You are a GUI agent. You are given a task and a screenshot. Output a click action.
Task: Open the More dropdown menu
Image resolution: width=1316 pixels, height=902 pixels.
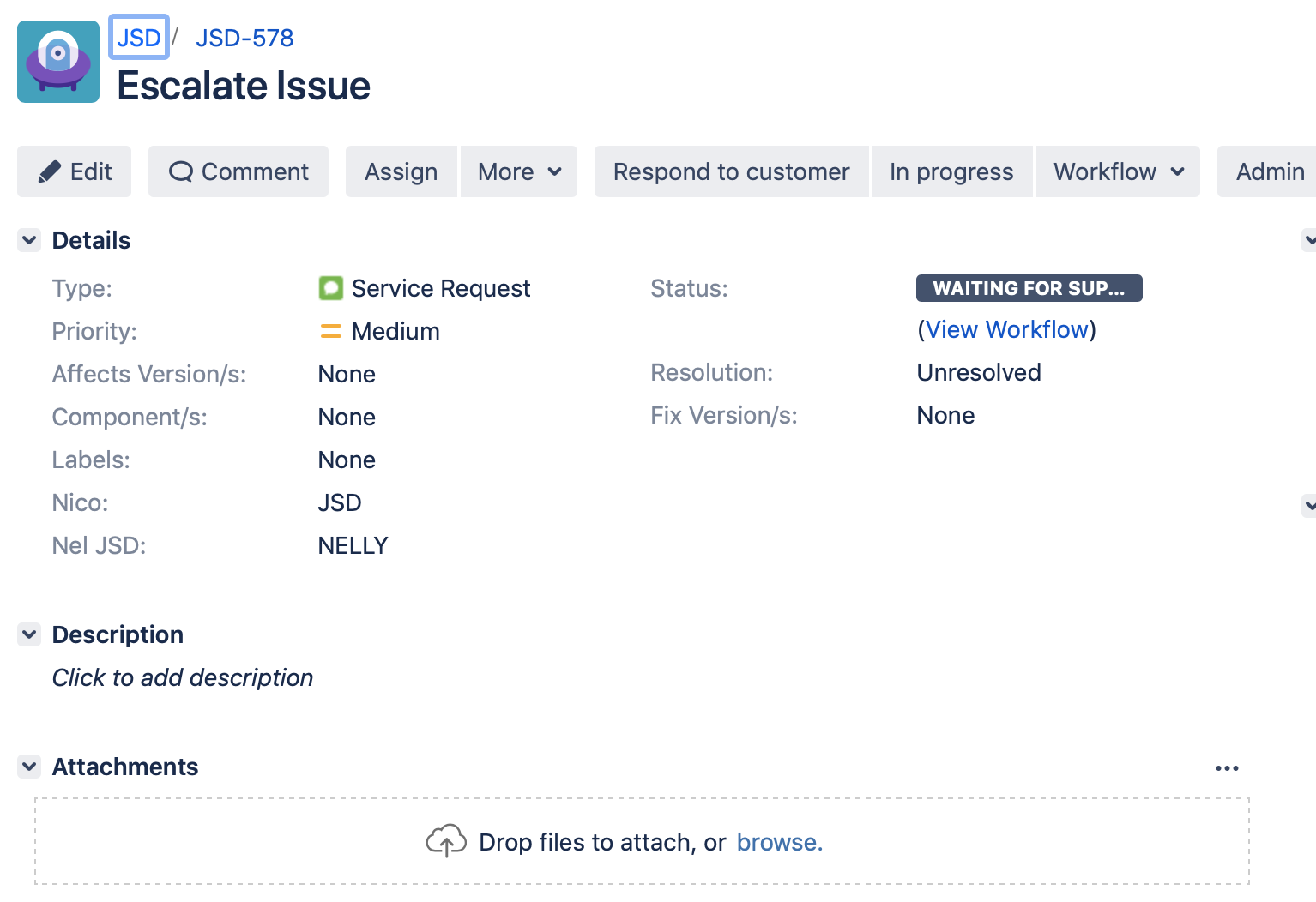coord(519,171)
